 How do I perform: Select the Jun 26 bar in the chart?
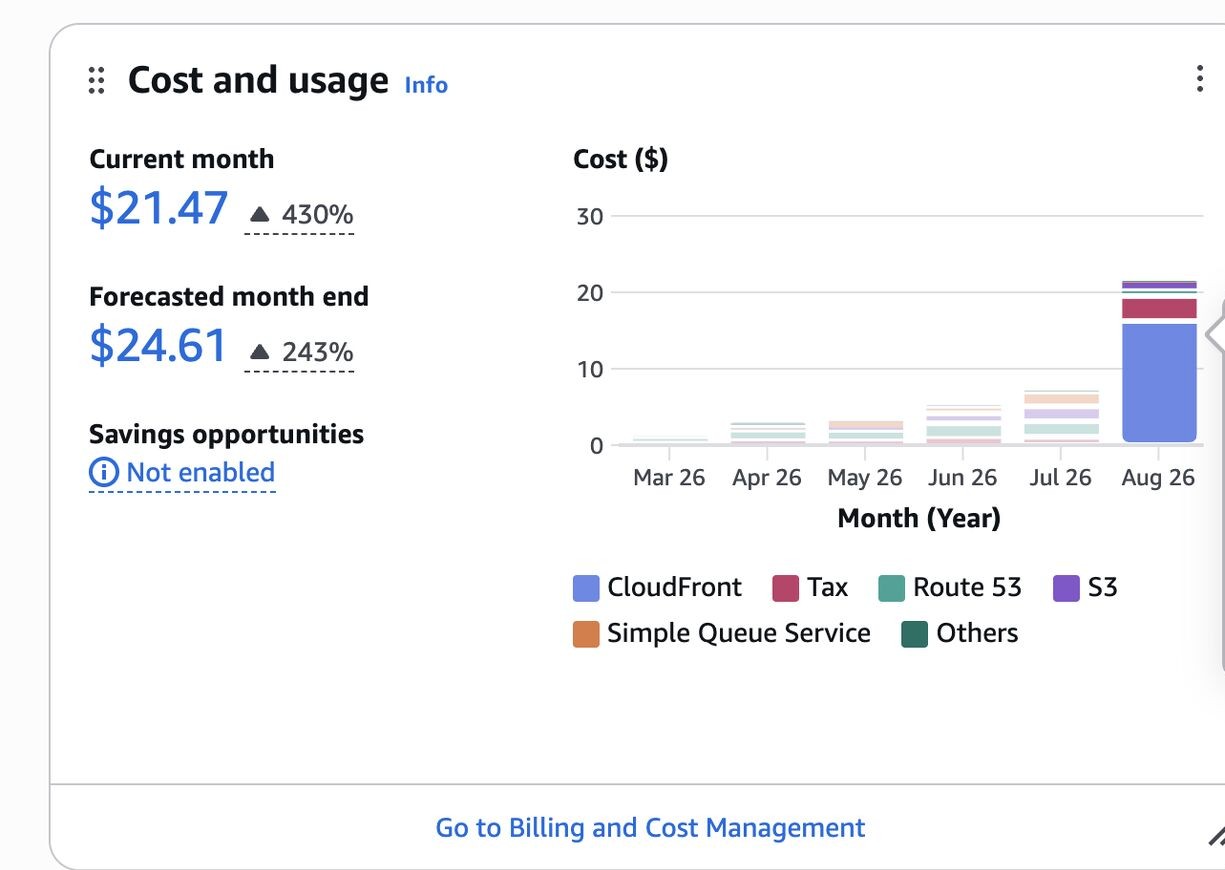click(x=963, y=424)
